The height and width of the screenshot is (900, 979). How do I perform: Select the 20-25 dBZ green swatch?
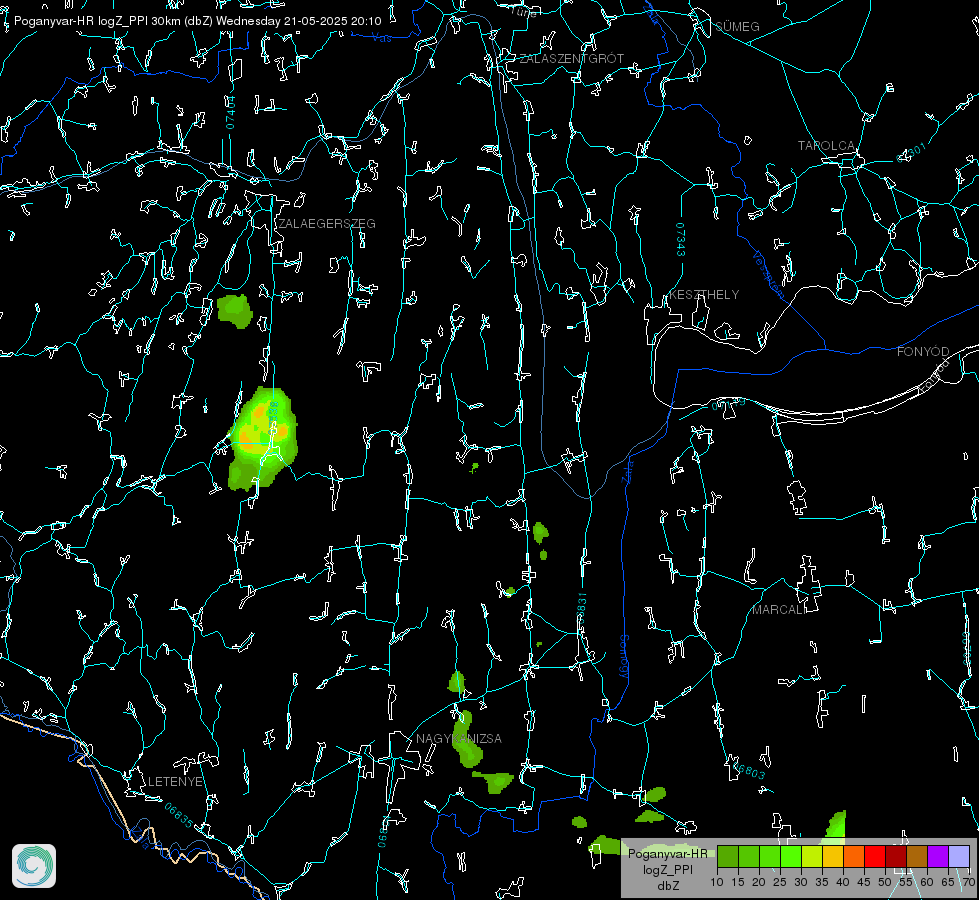tap(770, 856)
